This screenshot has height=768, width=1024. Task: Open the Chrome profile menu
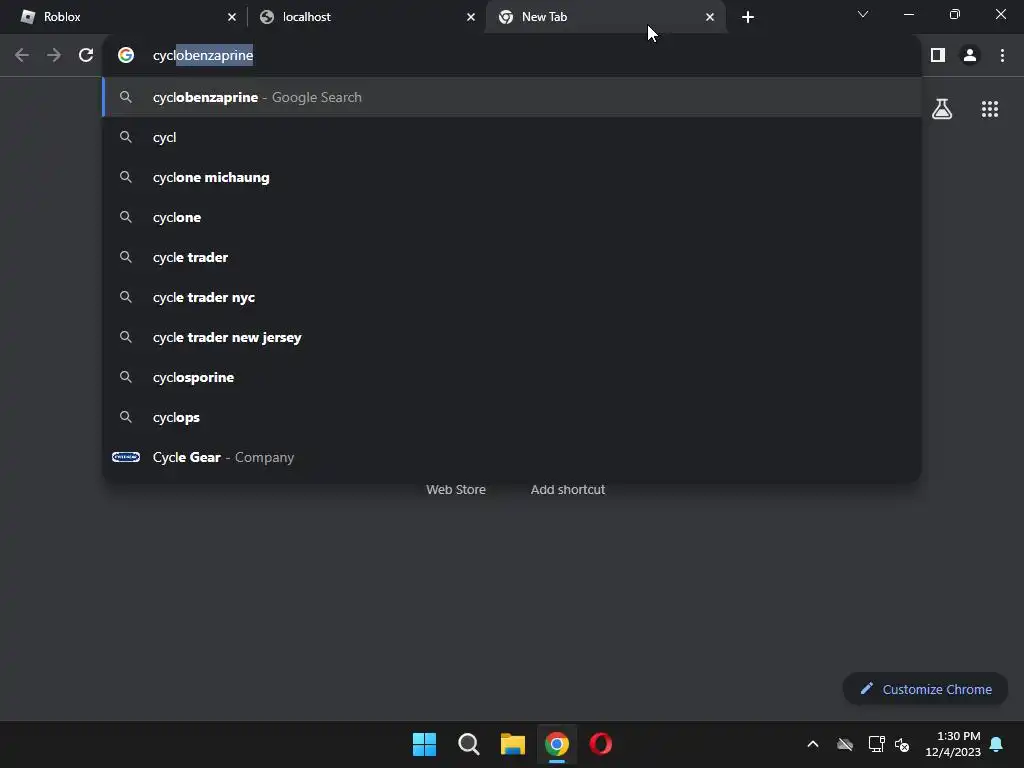[970, 56]
